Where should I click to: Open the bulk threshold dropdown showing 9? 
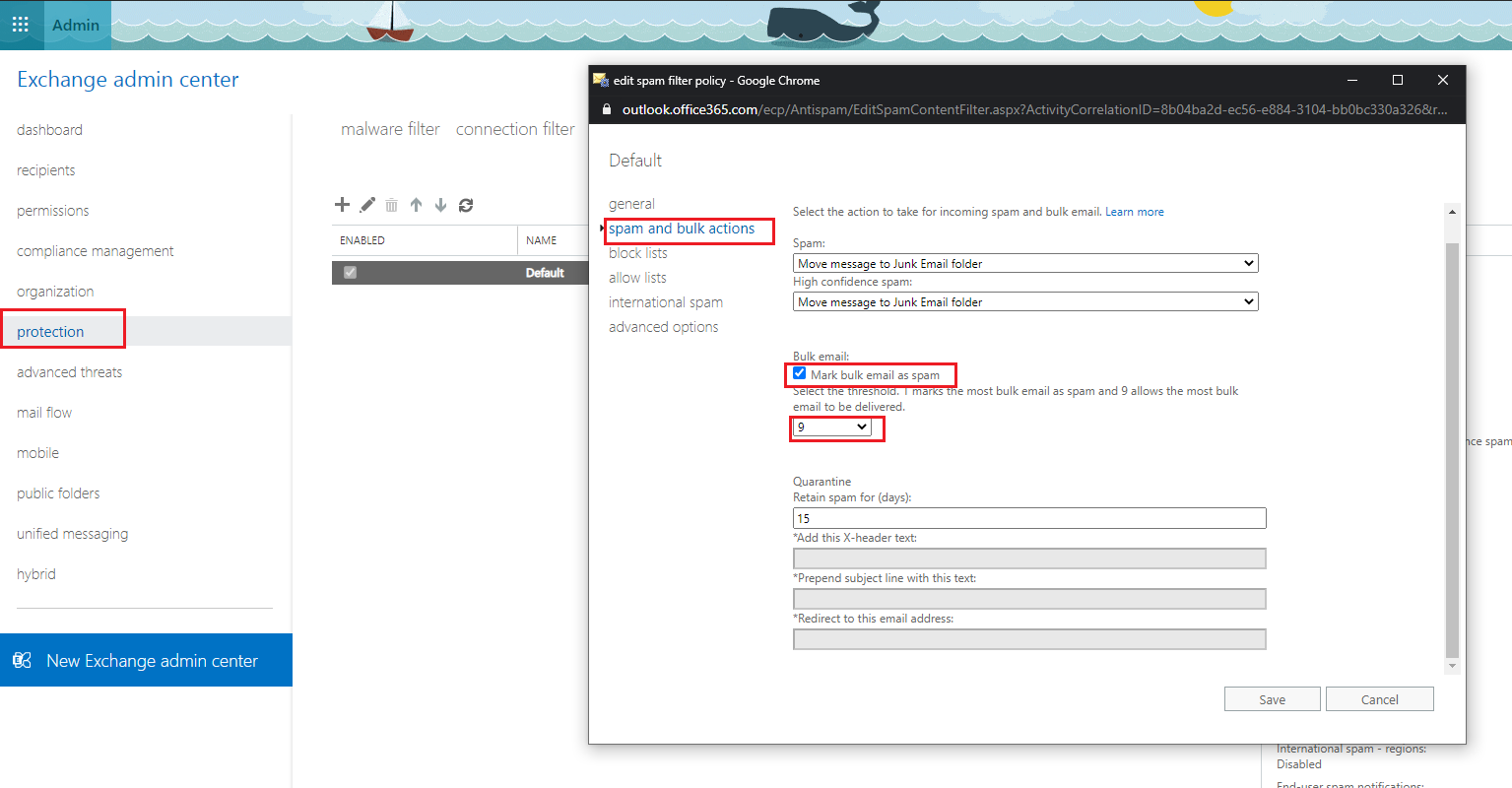[x=832, y=427]
